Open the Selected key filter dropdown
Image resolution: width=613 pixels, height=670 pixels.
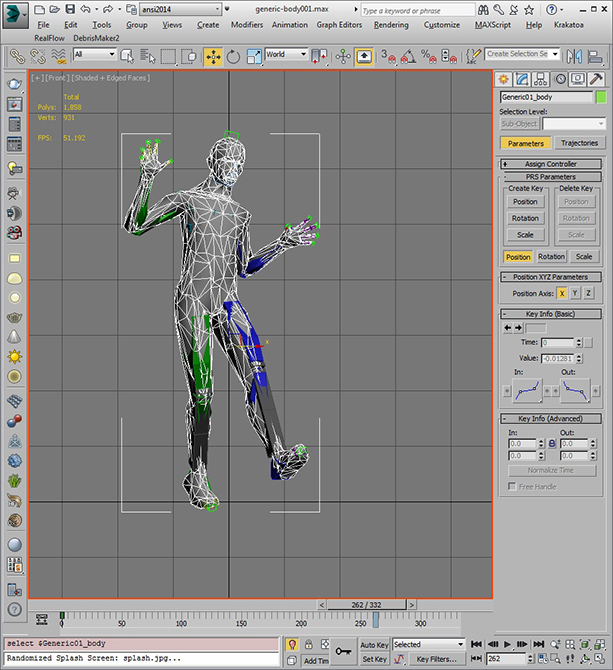(428, 645)
